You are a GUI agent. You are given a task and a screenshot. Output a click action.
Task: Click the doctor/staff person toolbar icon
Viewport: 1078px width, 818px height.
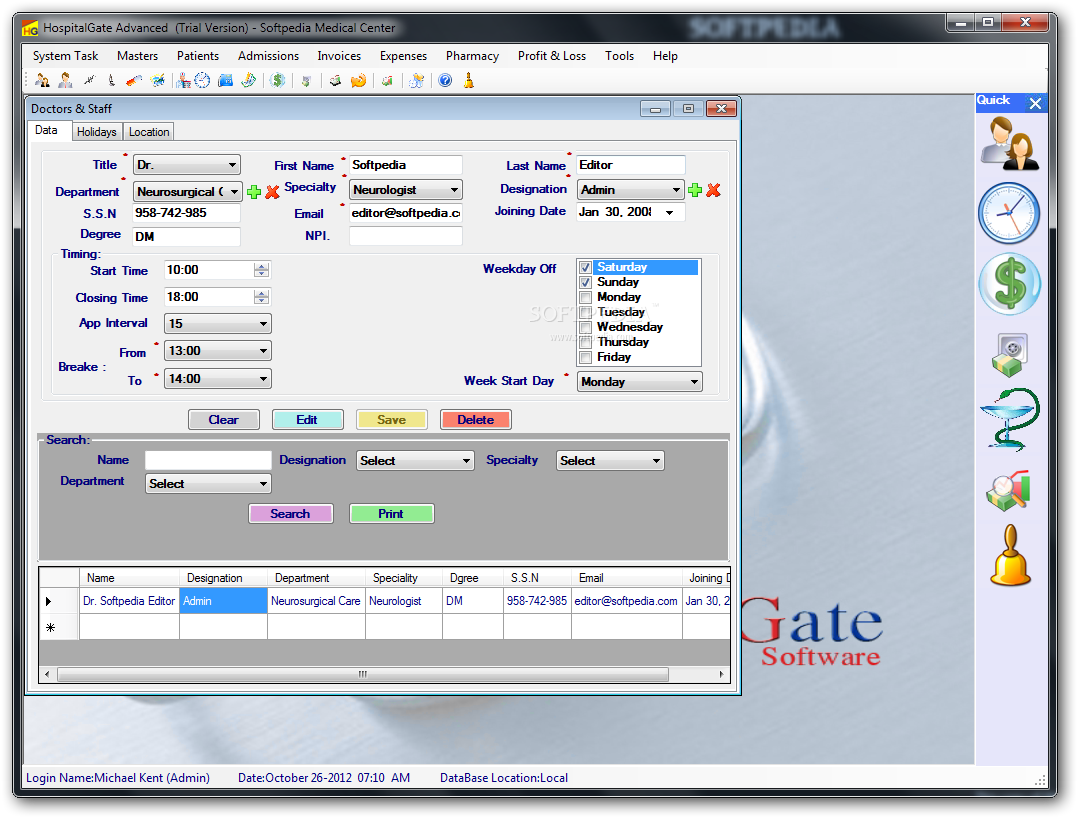click(65, 80)
